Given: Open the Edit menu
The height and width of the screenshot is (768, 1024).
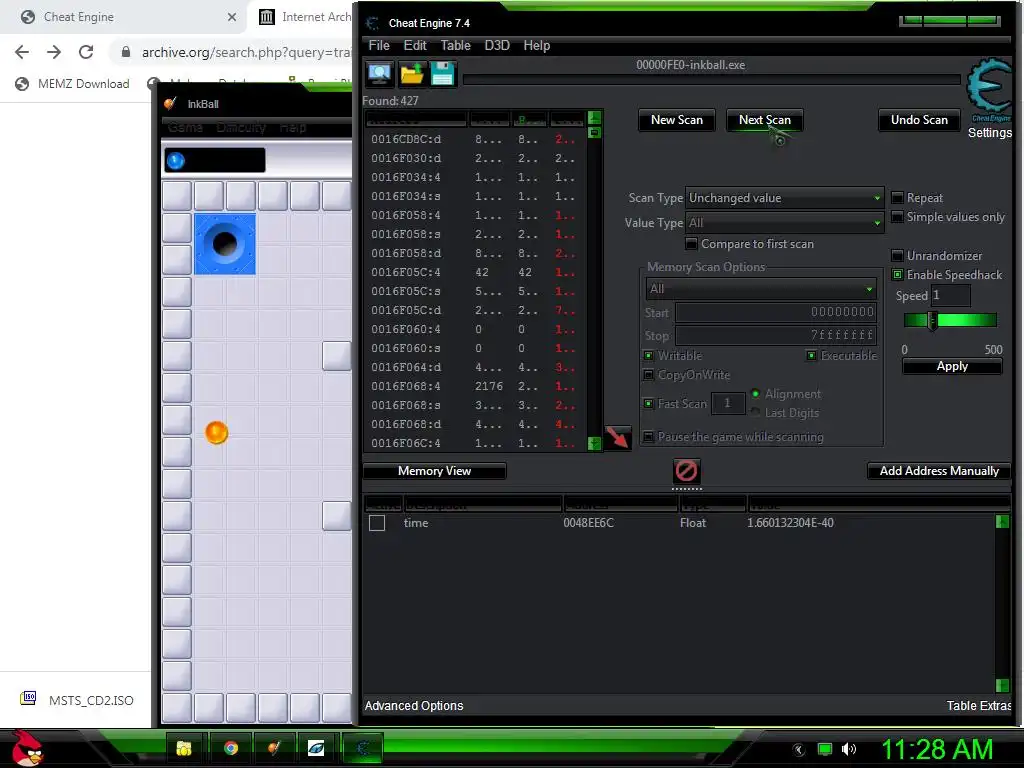Looking at the screenshot, I should click(415, 45).
